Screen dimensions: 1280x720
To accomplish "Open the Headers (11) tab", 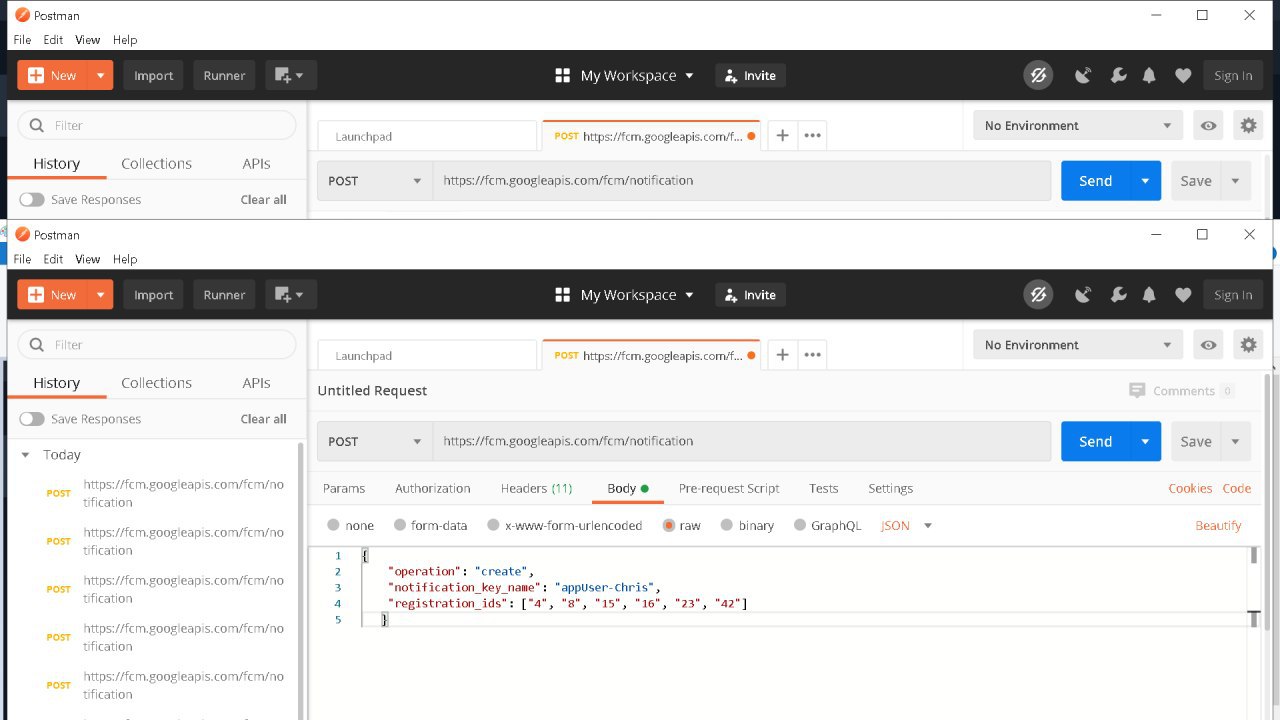I will [536, 488].
